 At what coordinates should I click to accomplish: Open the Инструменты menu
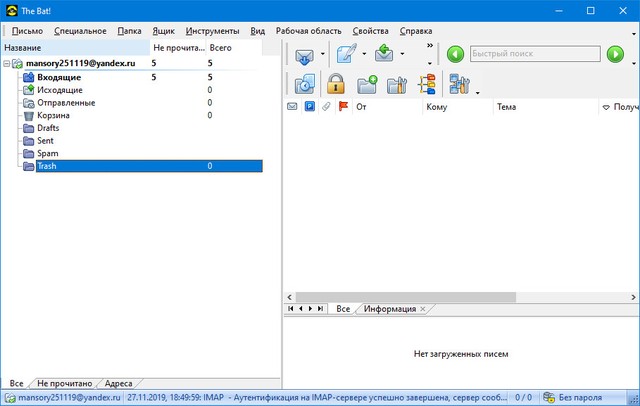pyautogui.click(x=212, y=31)
